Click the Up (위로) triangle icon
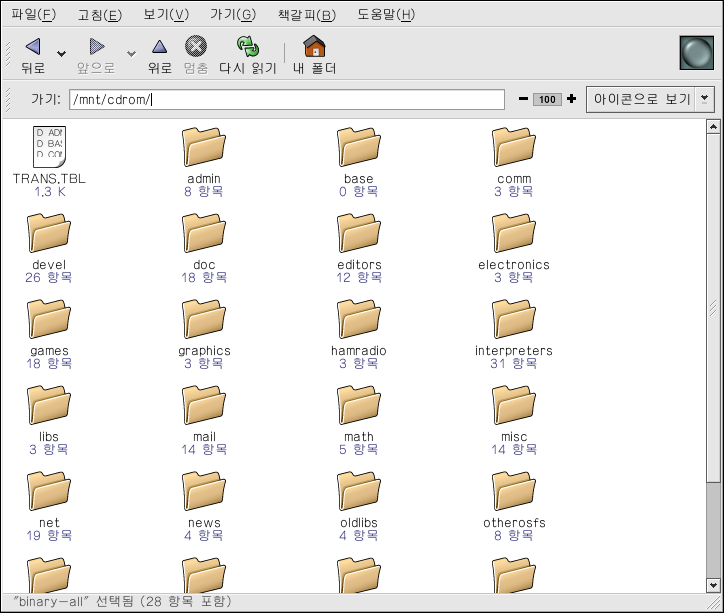The width and height of the screenshot is (724, 613). click(159, 47)
